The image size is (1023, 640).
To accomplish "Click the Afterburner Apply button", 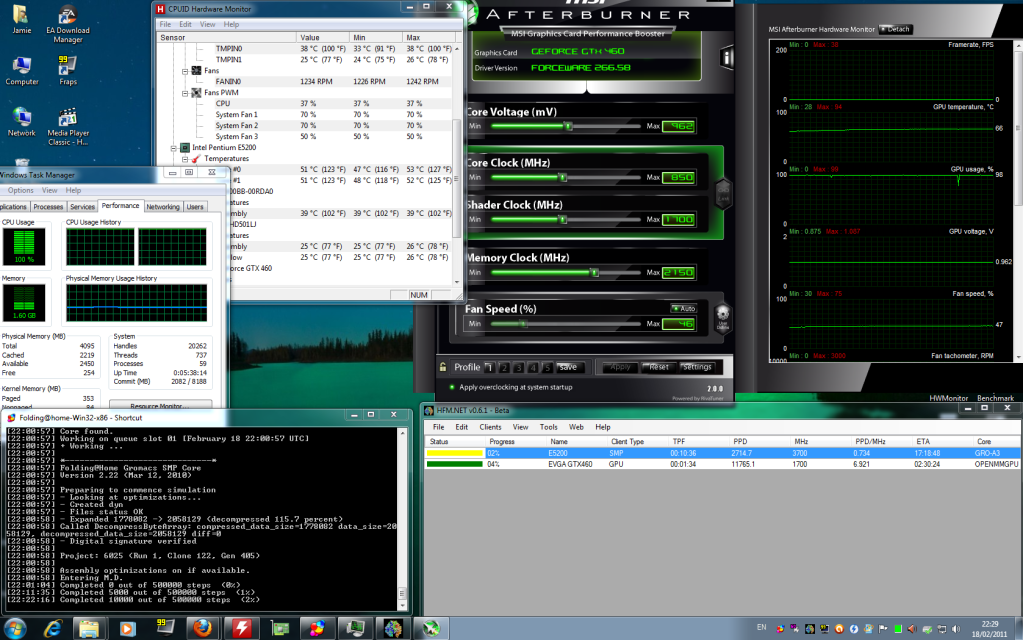I will point(620,367).
